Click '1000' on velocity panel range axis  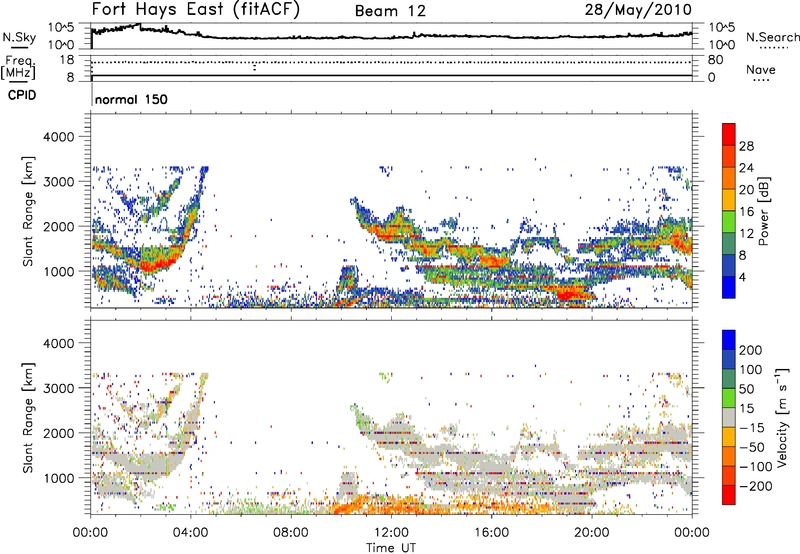click(58, 478)
